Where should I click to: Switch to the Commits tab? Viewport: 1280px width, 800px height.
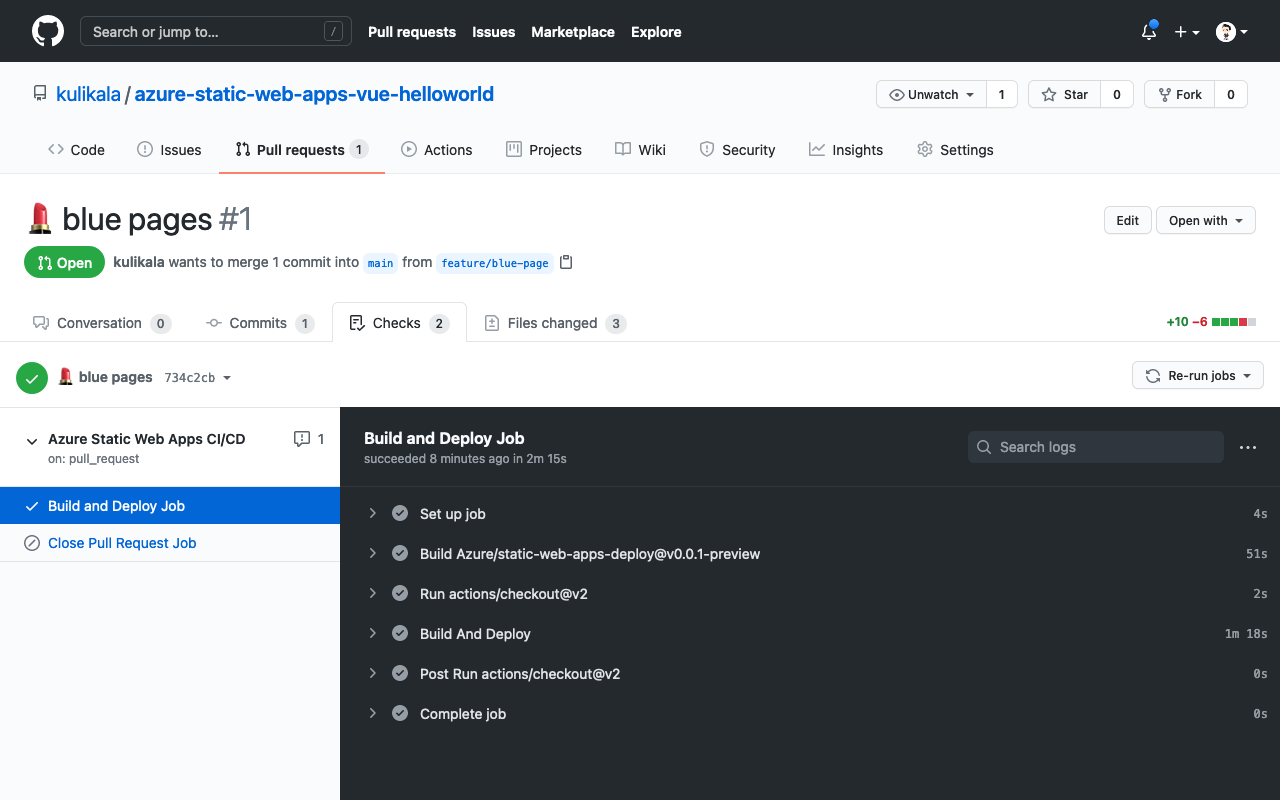click(x=260, y=323)
